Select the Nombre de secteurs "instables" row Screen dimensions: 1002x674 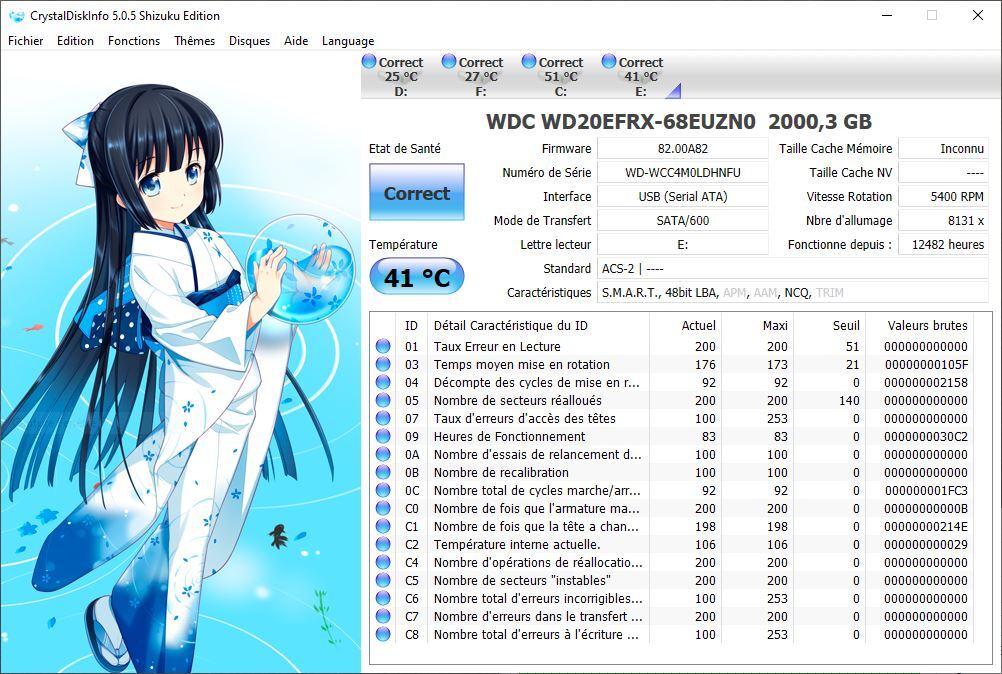coord(672,580)
